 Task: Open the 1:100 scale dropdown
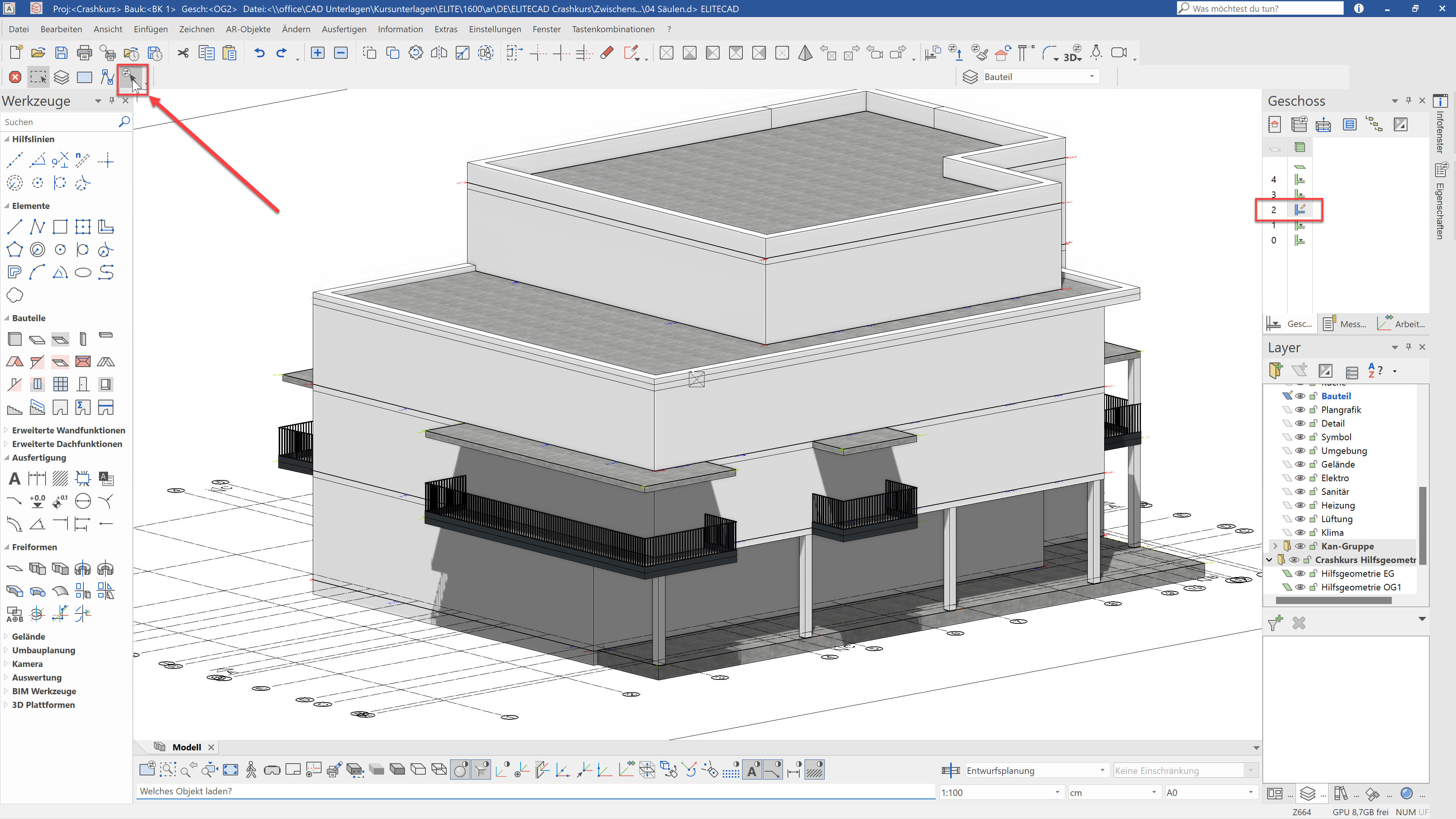(1057, 792)
